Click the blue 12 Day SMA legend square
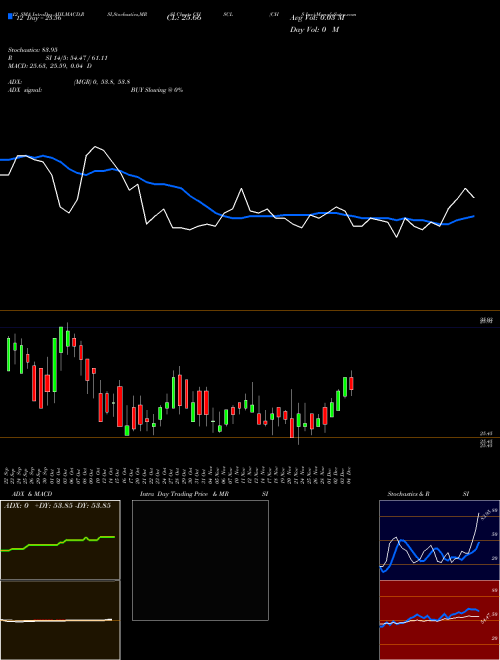The height and width of the screenshot is (660, 500). tap(11, 16)
